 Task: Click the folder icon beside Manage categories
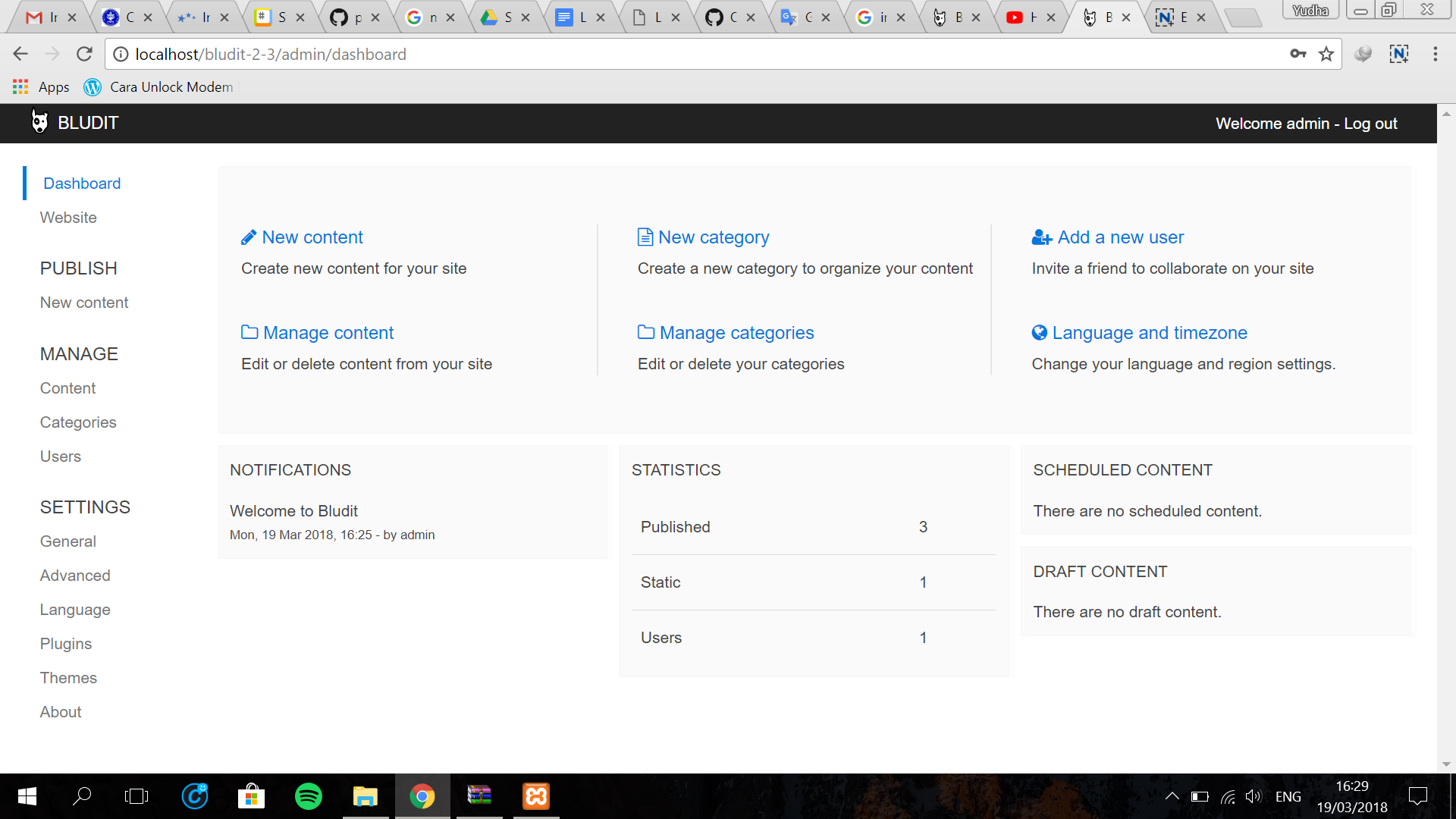645,332
